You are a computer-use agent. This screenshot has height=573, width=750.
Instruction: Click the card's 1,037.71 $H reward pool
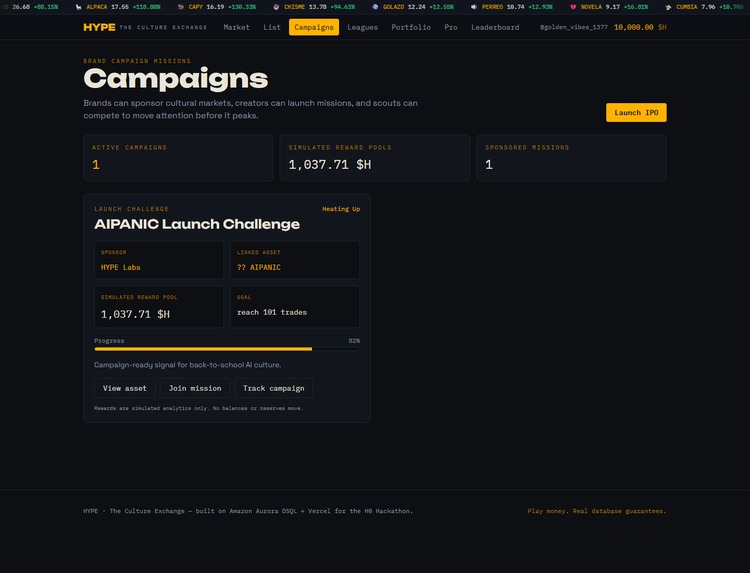click(135, 314)
